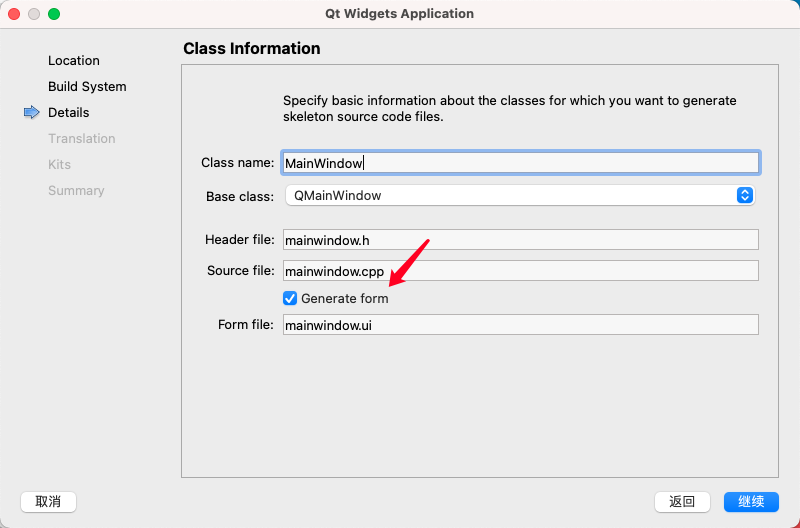Select the Location step in sidebar
The image size is (800, 528).
(74, 61)
